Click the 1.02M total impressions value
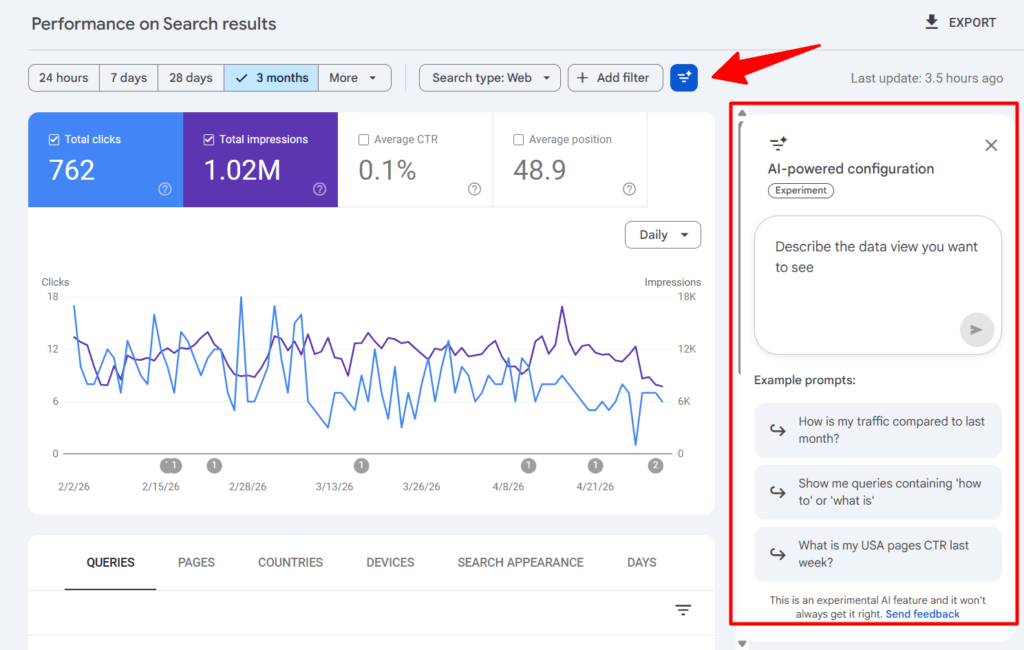Image resolution: width=1024 pixels, height=650 pixels. [242, 171]
